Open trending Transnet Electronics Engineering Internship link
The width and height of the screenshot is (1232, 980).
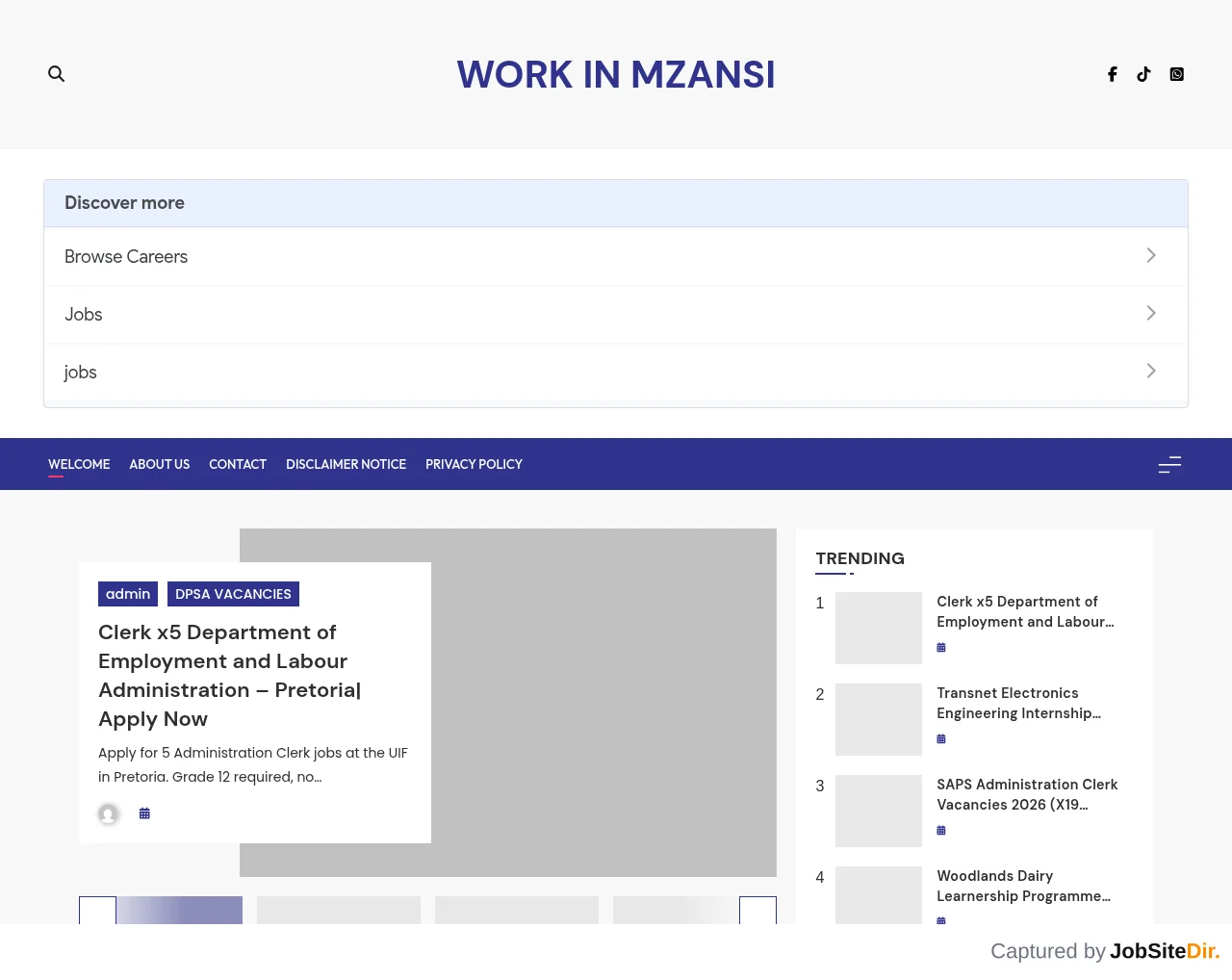(x=1018, y=703)
